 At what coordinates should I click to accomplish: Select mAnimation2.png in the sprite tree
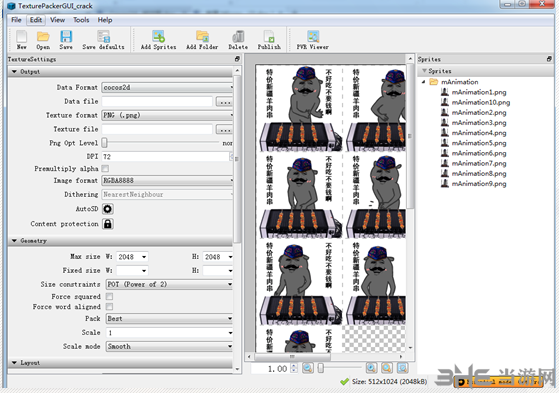pyautogui.click(x=479, y=113)
